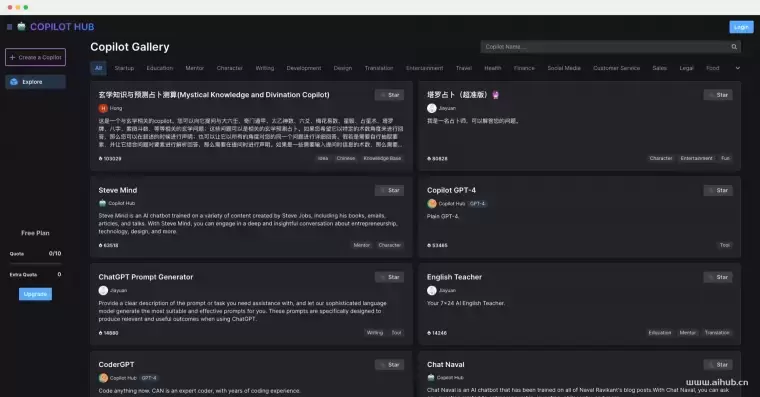Click Steve Mind's Copilot Hub author icon
Viewport: 760px width, 397px height.
coord(102,203)
